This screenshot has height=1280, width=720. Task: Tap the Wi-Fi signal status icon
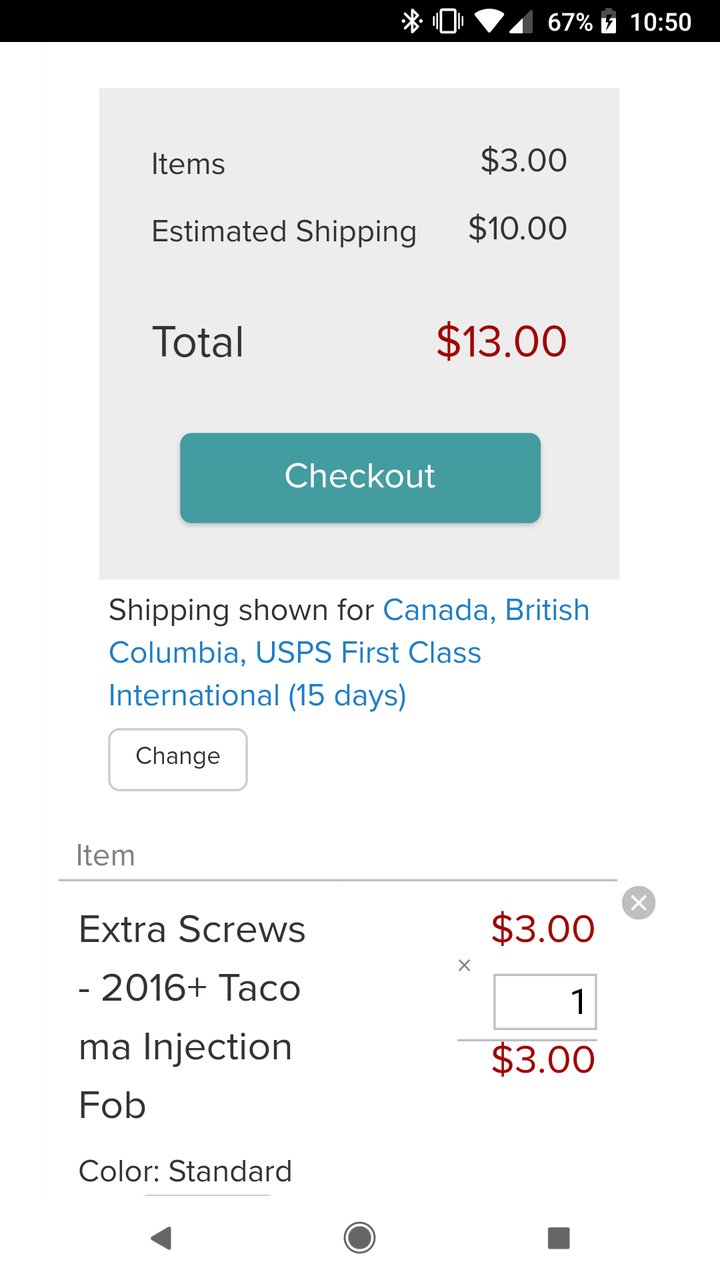click(x=490, y=21)
